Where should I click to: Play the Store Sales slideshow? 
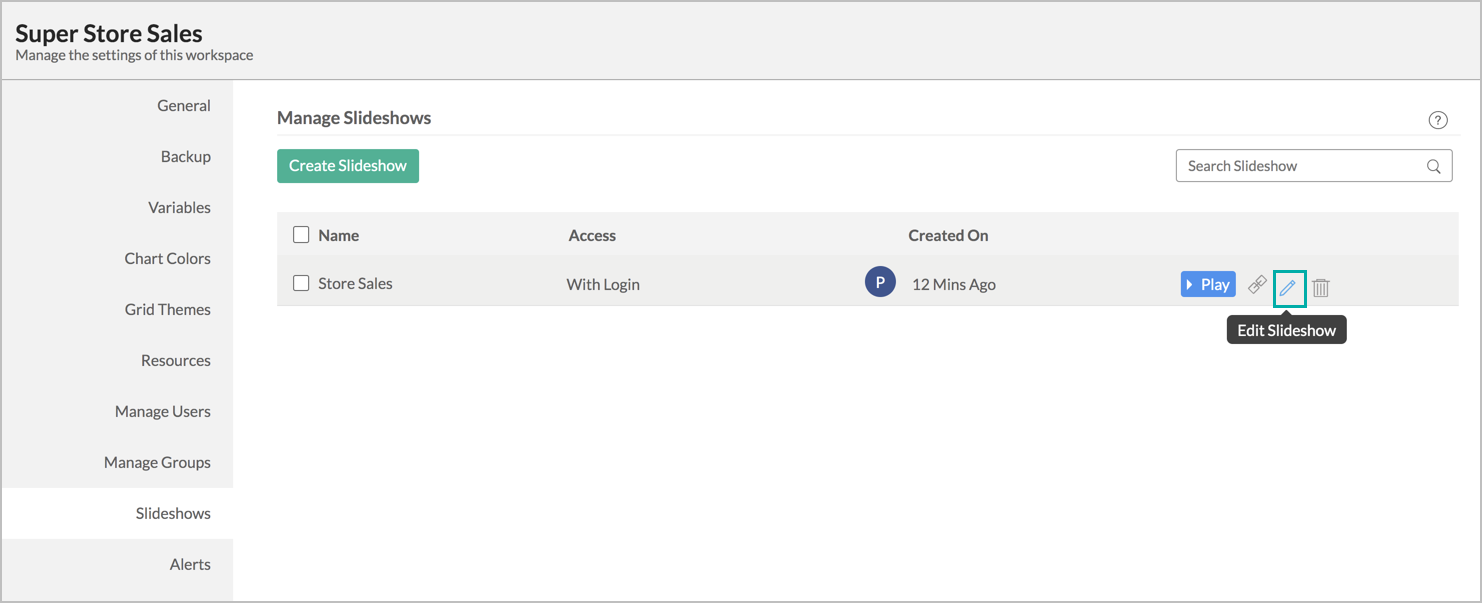pyautogui.click(x=1208, y=284)
